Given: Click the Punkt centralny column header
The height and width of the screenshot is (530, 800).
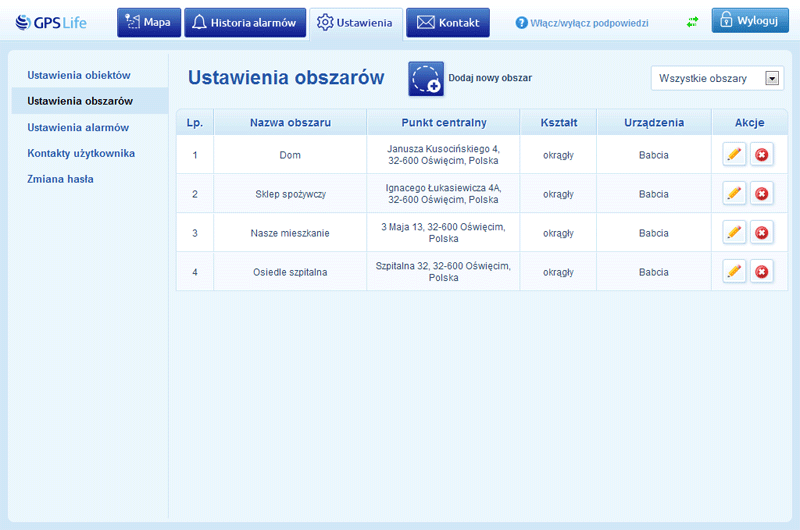Looking at the screenshot, I should pyautogui.click(x=443, y=122).
